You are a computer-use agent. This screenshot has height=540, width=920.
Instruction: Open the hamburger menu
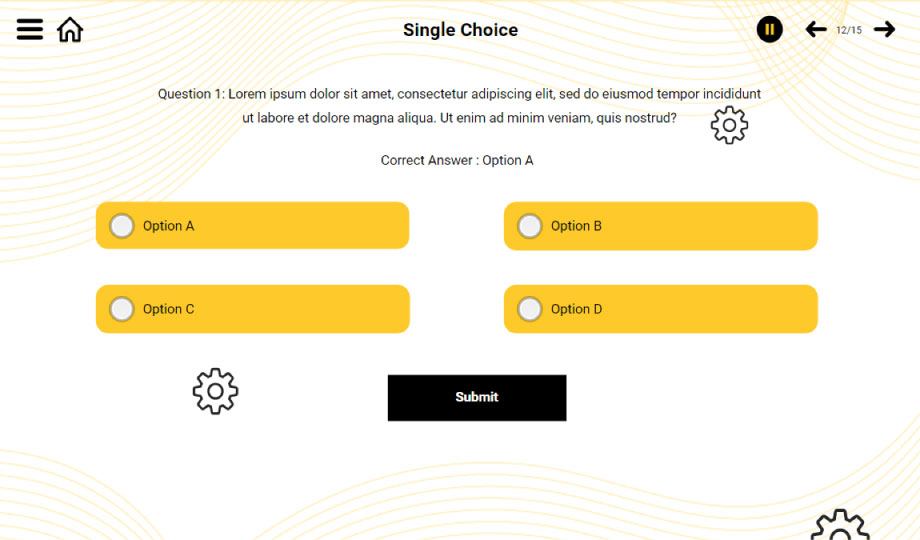30,29
